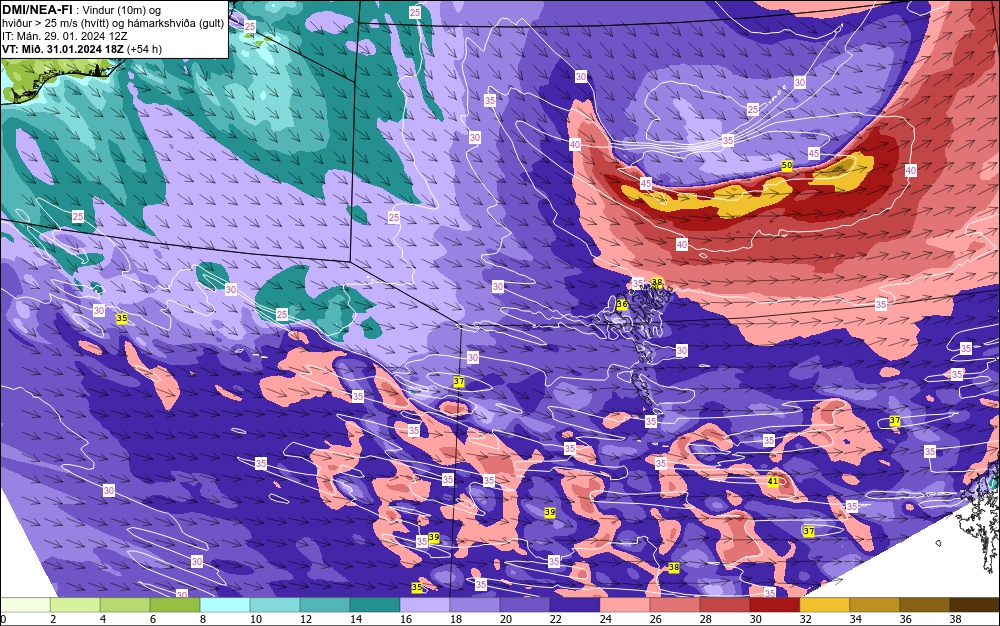This screenshot has width=1000, height=626.
Task: Click the yellow 41 gust label
Action: pyautogui.click(x=772, y=481)
